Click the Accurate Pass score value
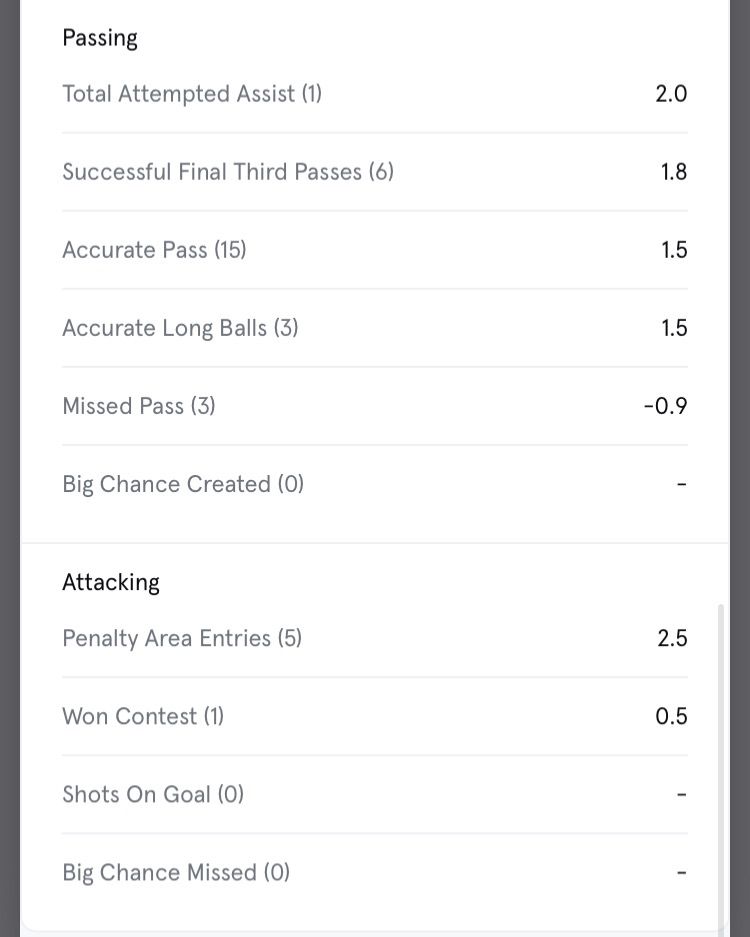750x937 pixels. pos(674,250)
